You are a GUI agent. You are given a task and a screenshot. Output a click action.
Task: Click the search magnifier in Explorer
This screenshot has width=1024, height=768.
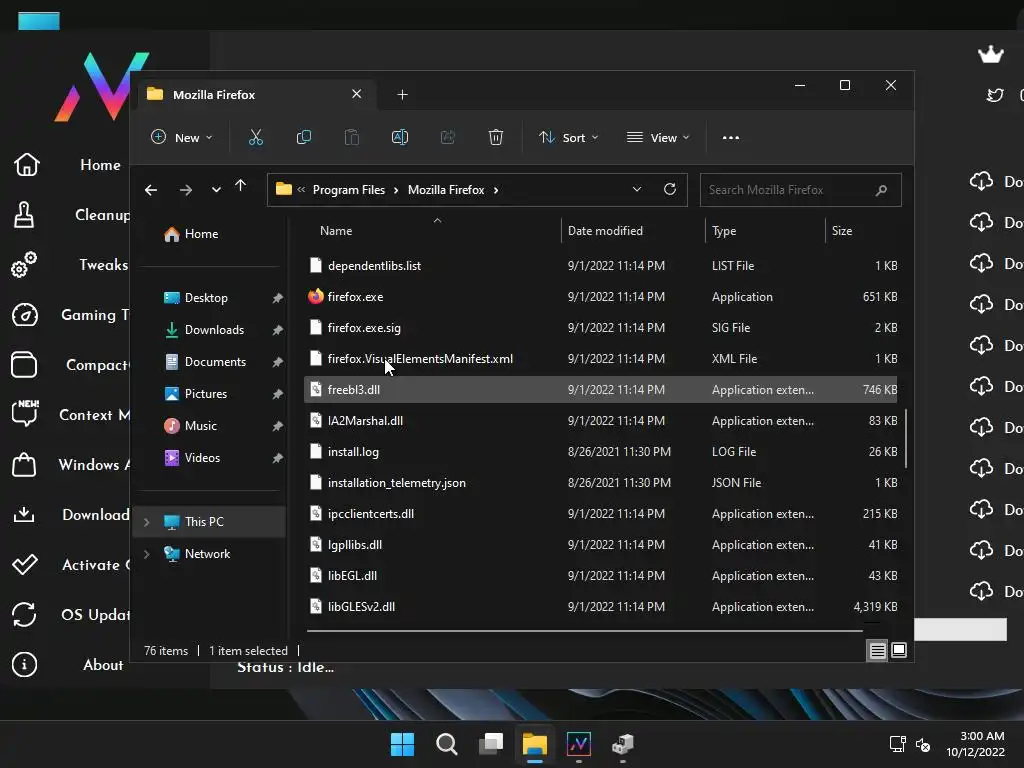881,190
